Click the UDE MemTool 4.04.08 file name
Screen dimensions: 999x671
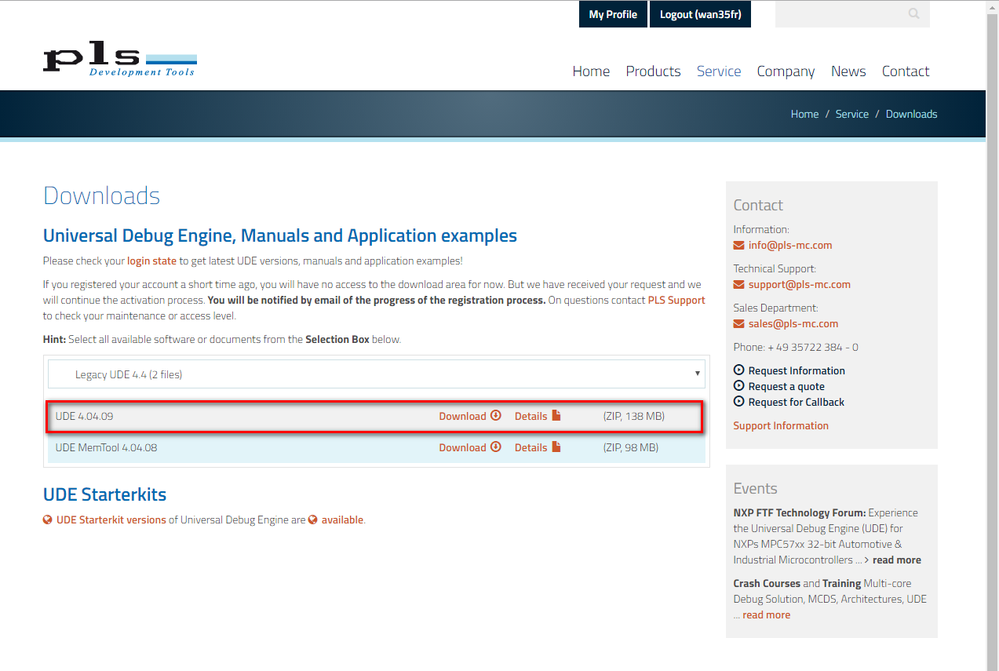pyautogui.click(x=106, y=448)
